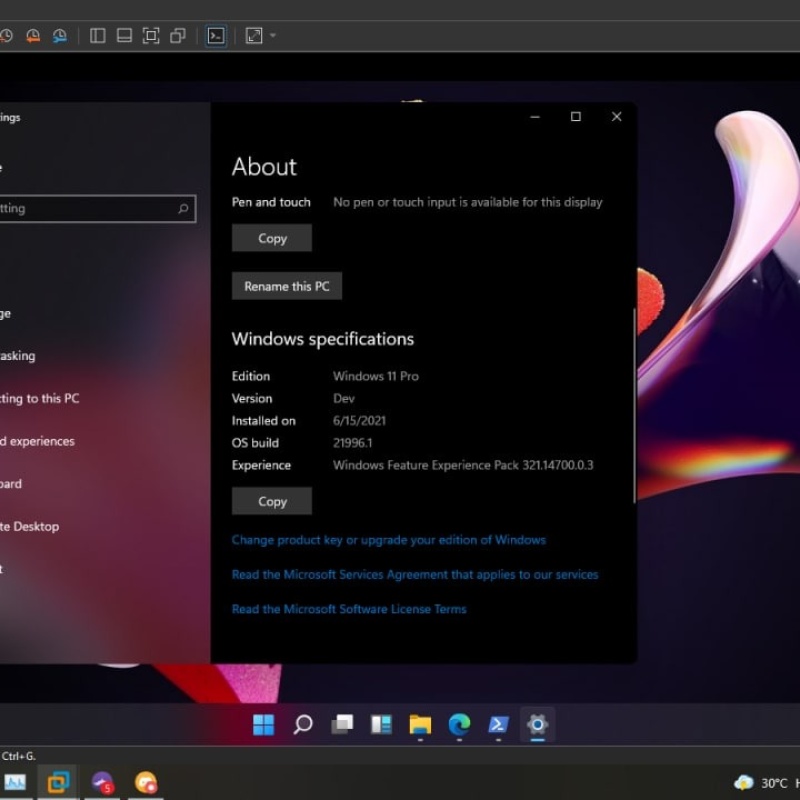Click Copy under Windows specifications
The width and height of the screenshot is (800, 800).
click(x=272, y=501)
